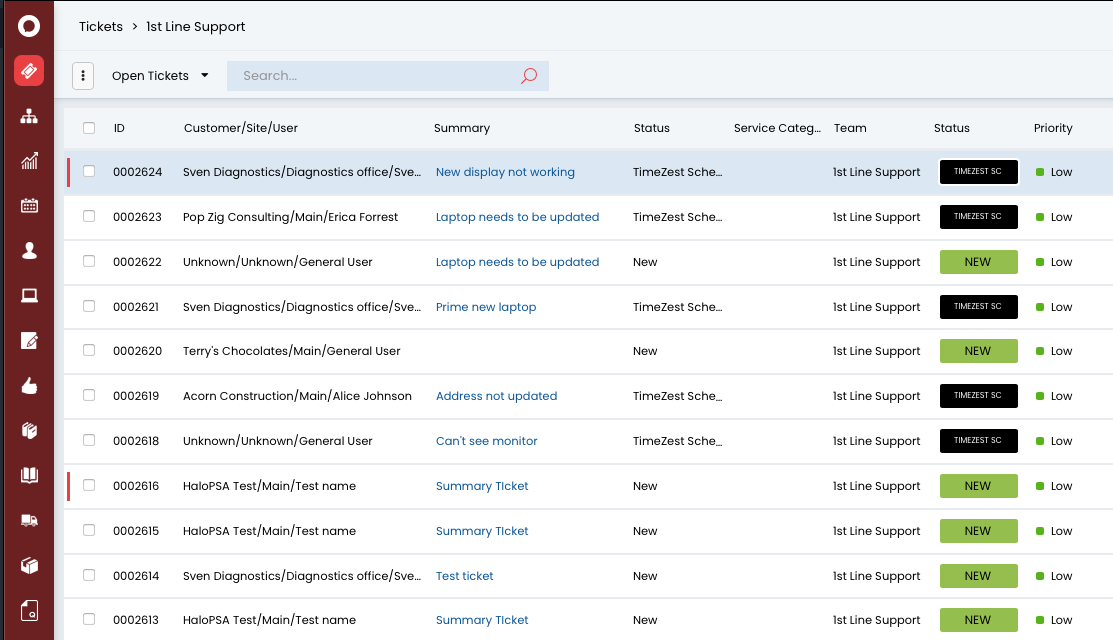Click into the Search tickets field

tap(375, 76)
